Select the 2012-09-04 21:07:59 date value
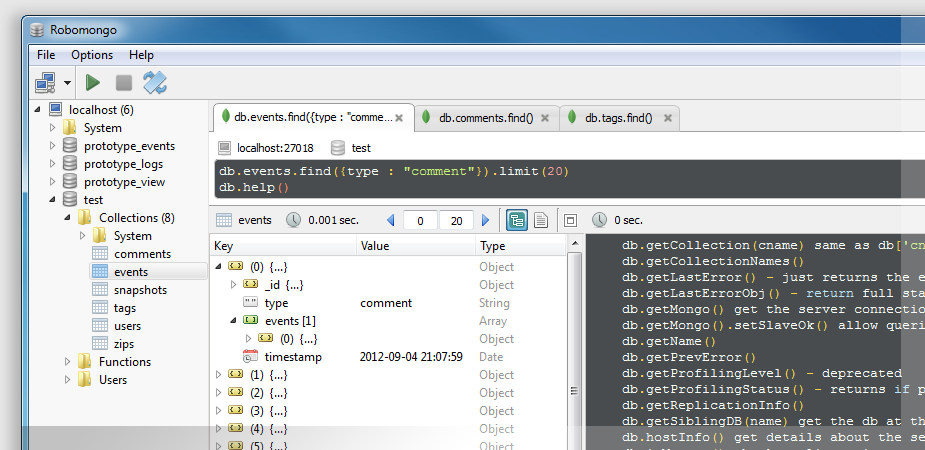 point(411,357)
